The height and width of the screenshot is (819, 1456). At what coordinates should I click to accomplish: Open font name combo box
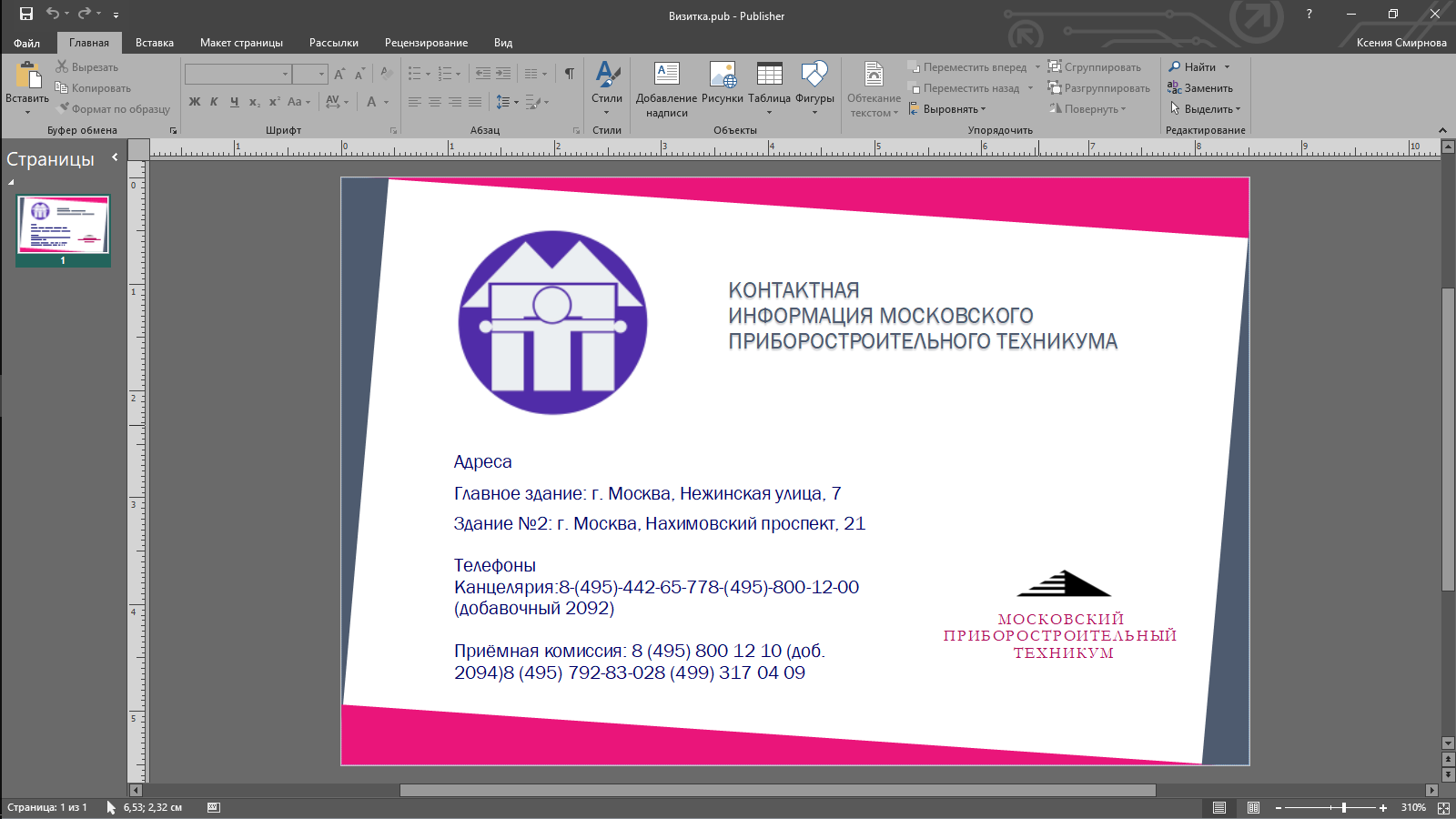click(x=238, y=74)
